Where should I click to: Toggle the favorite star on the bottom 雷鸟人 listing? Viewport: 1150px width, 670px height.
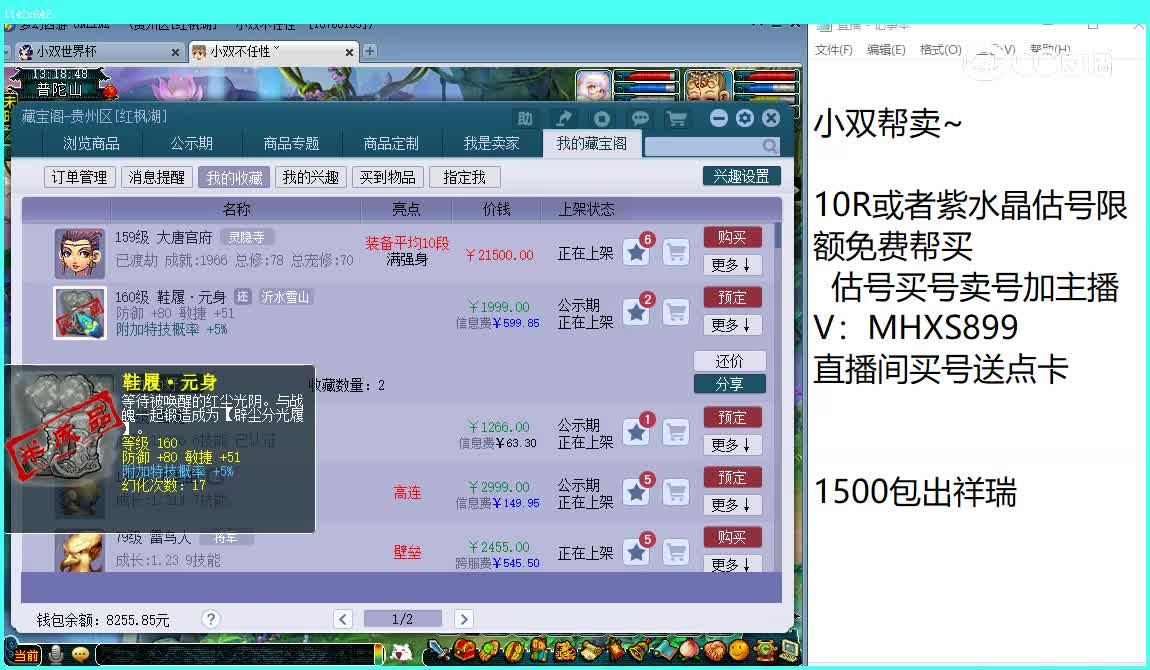click(x=636, y=549)
